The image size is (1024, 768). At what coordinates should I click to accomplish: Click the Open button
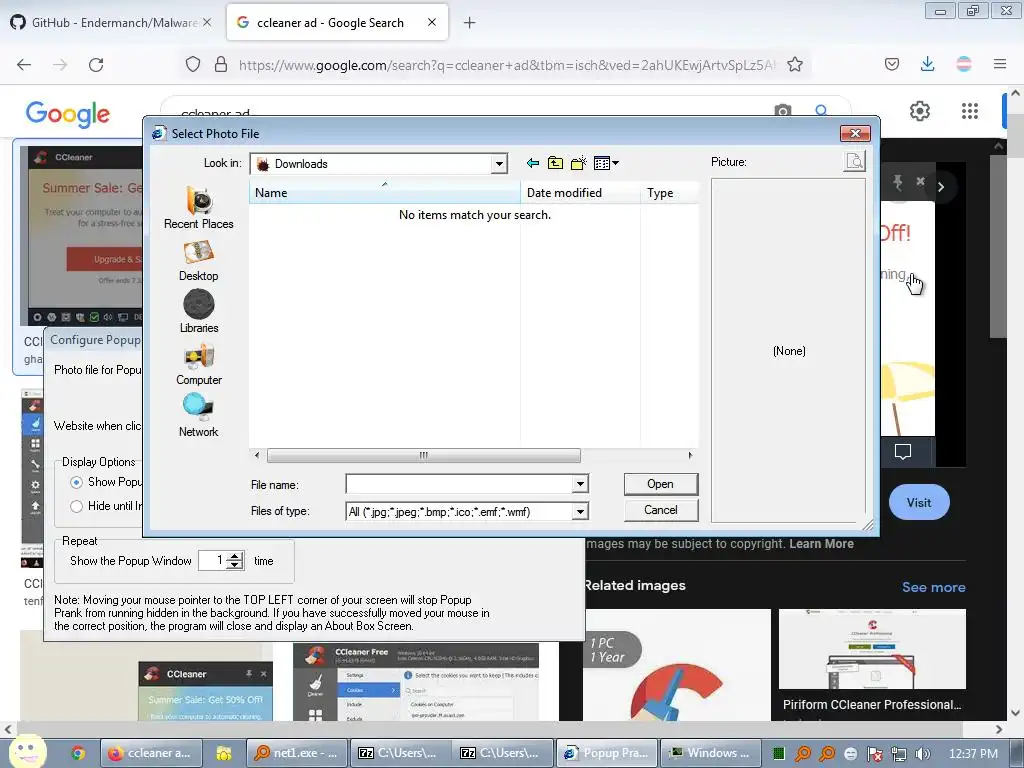click(661, 484)
